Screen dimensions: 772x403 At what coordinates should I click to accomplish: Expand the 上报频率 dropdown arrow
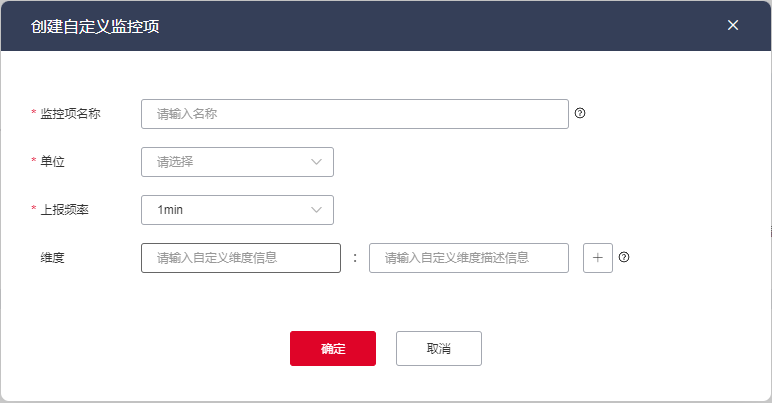317,210
